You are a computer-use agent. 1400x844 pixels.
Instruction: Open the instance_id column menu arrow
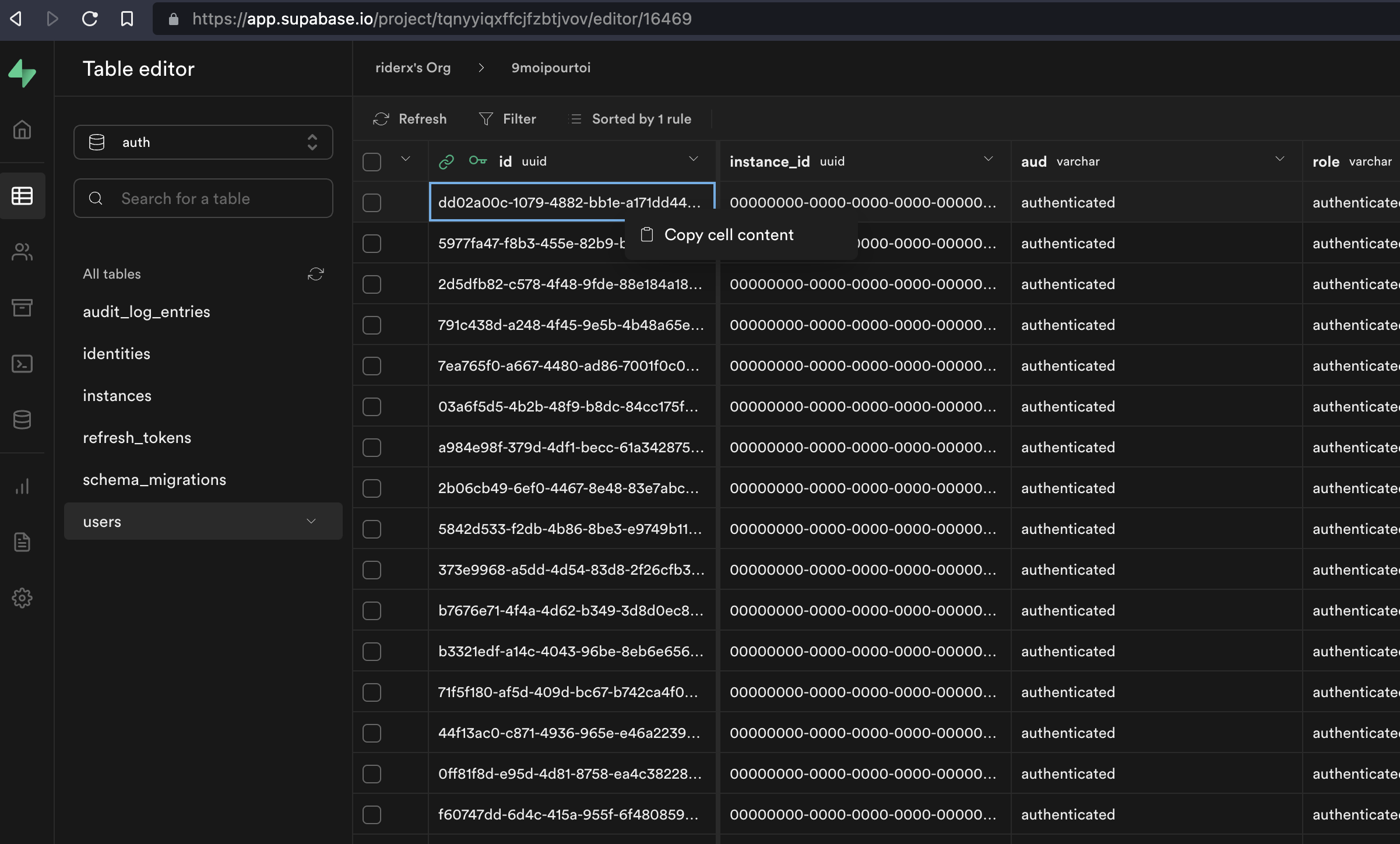(x=988, y=159)
